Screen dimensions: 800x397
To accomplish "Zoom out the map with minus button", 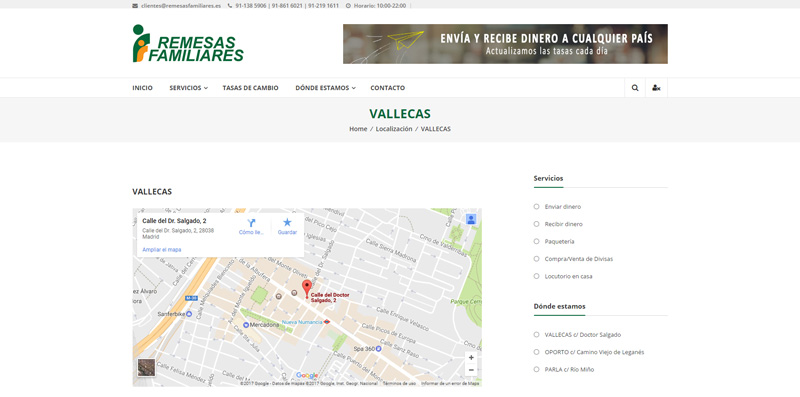I will pos(471,370).
